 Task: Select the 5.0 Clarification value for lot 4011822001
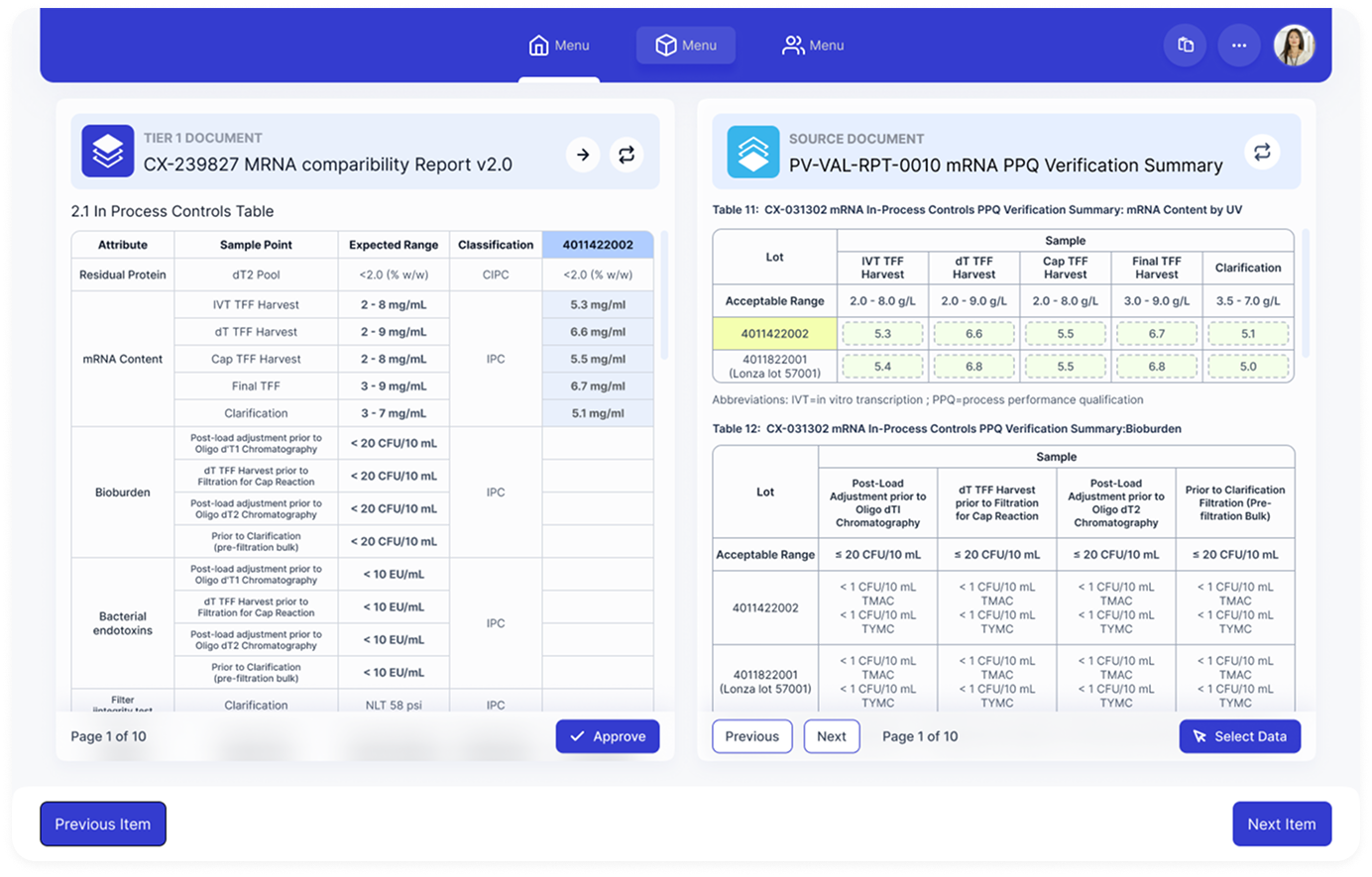tap(1248, 366)
